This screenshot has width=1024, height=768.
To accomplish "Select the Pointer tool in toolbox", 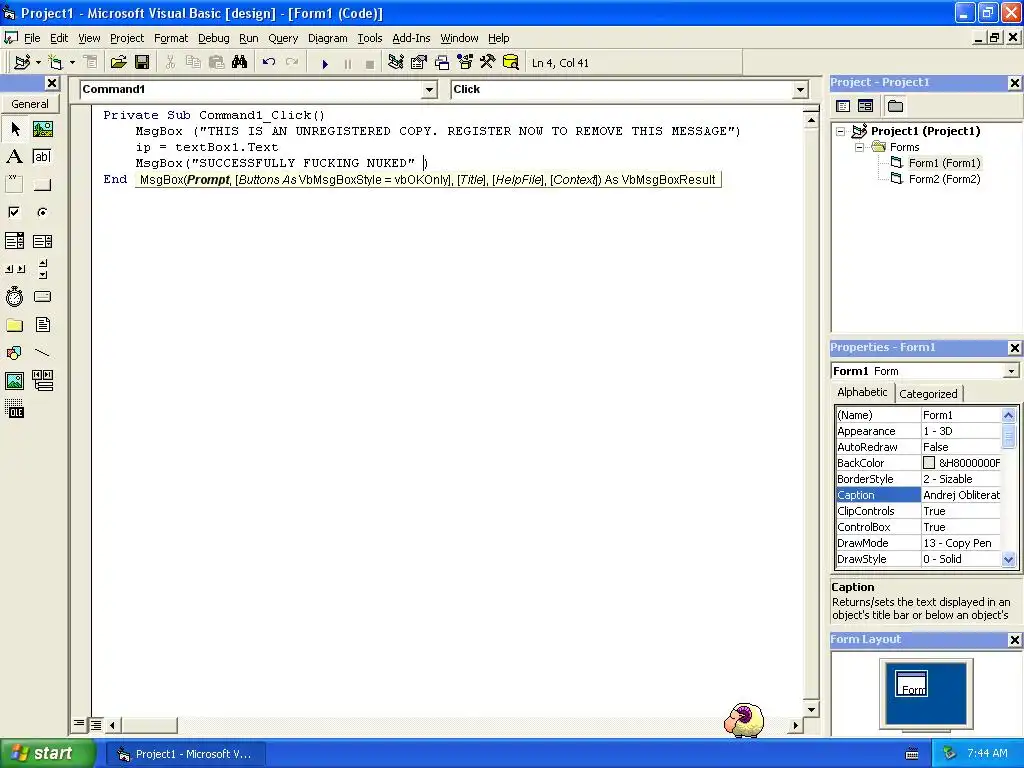I will click(14, 129).
